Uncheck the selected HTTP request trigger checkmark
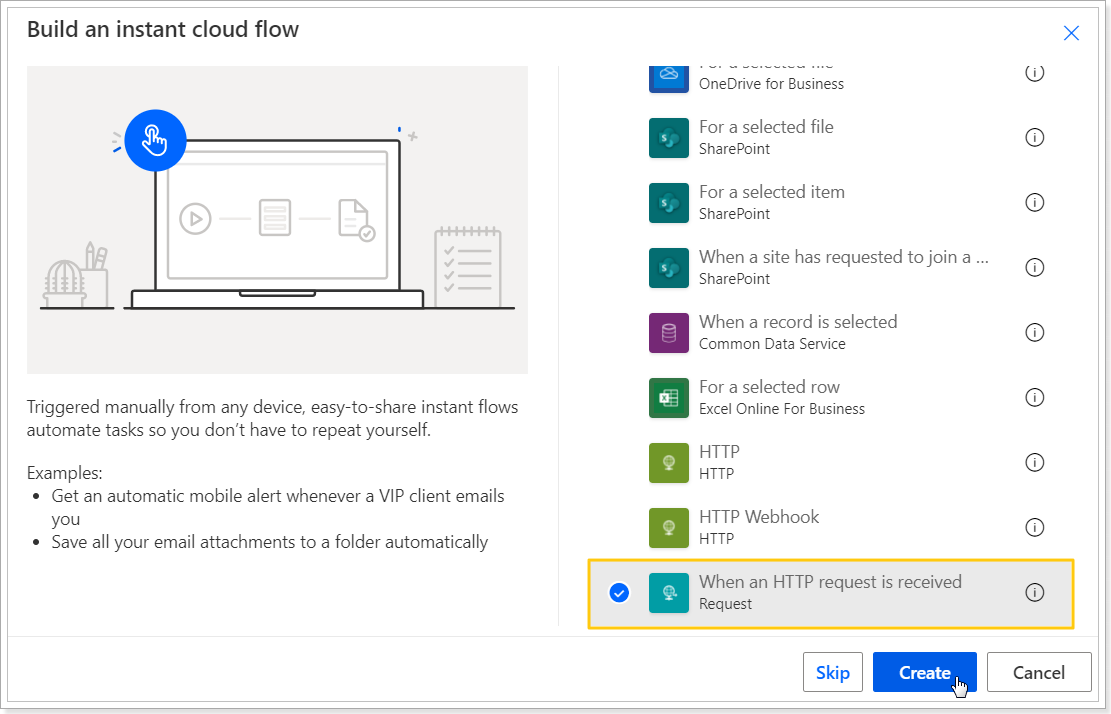The image size is (1111, 714). pyautogui.click(x=619, y=593)
